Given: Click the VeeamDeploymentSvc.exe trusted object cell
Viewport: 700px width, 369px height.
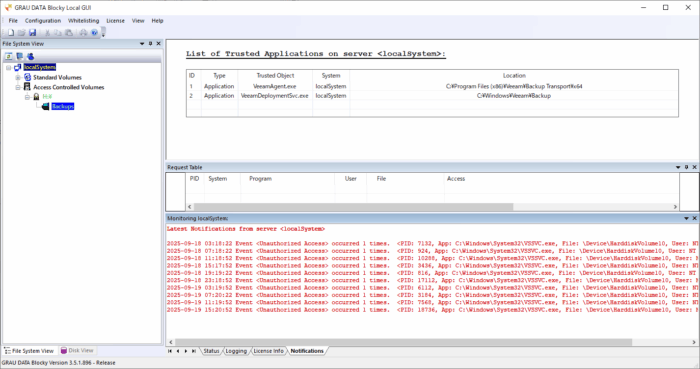Looking at the screenshot, I should pyautogui.click(x=275, y=95).
